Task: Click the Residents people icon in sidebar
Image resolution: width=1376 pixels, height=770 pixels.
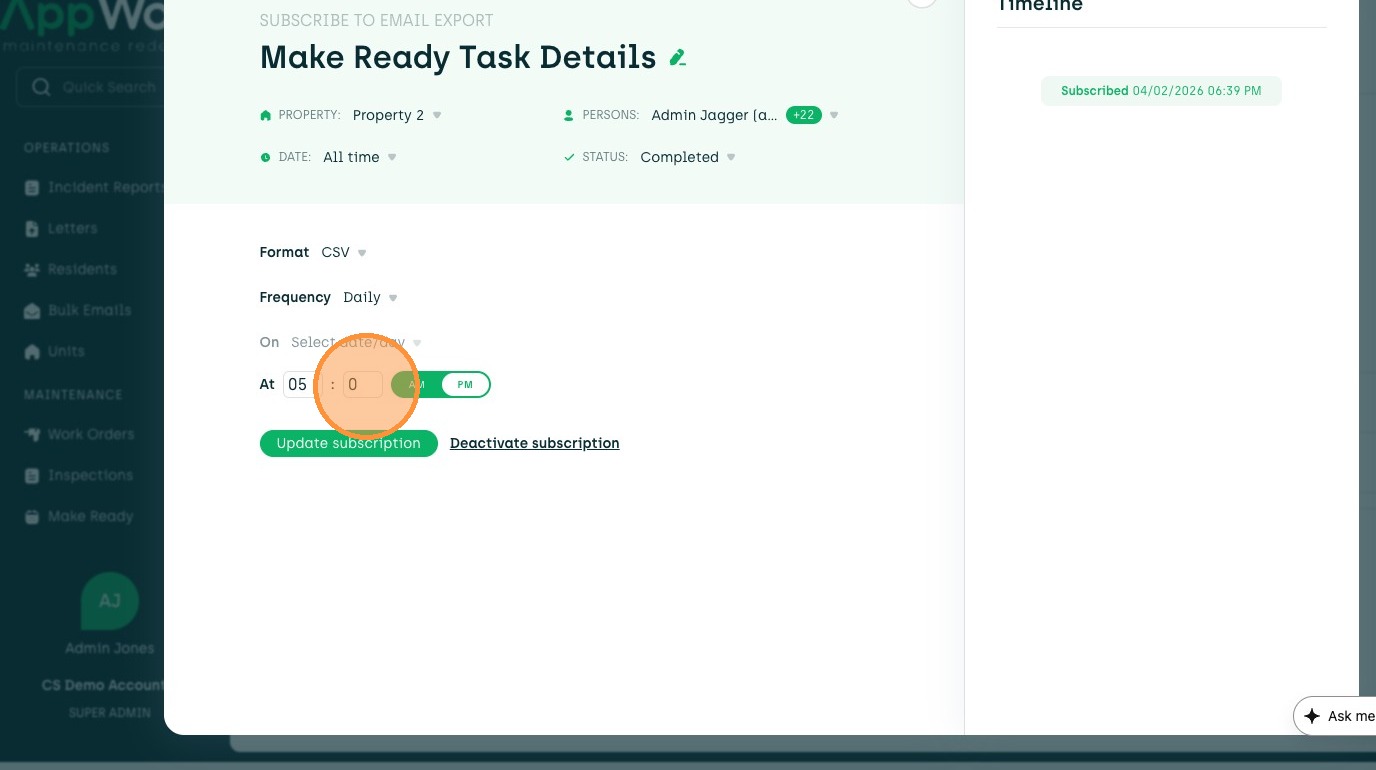Action: [x=32, y=270]
